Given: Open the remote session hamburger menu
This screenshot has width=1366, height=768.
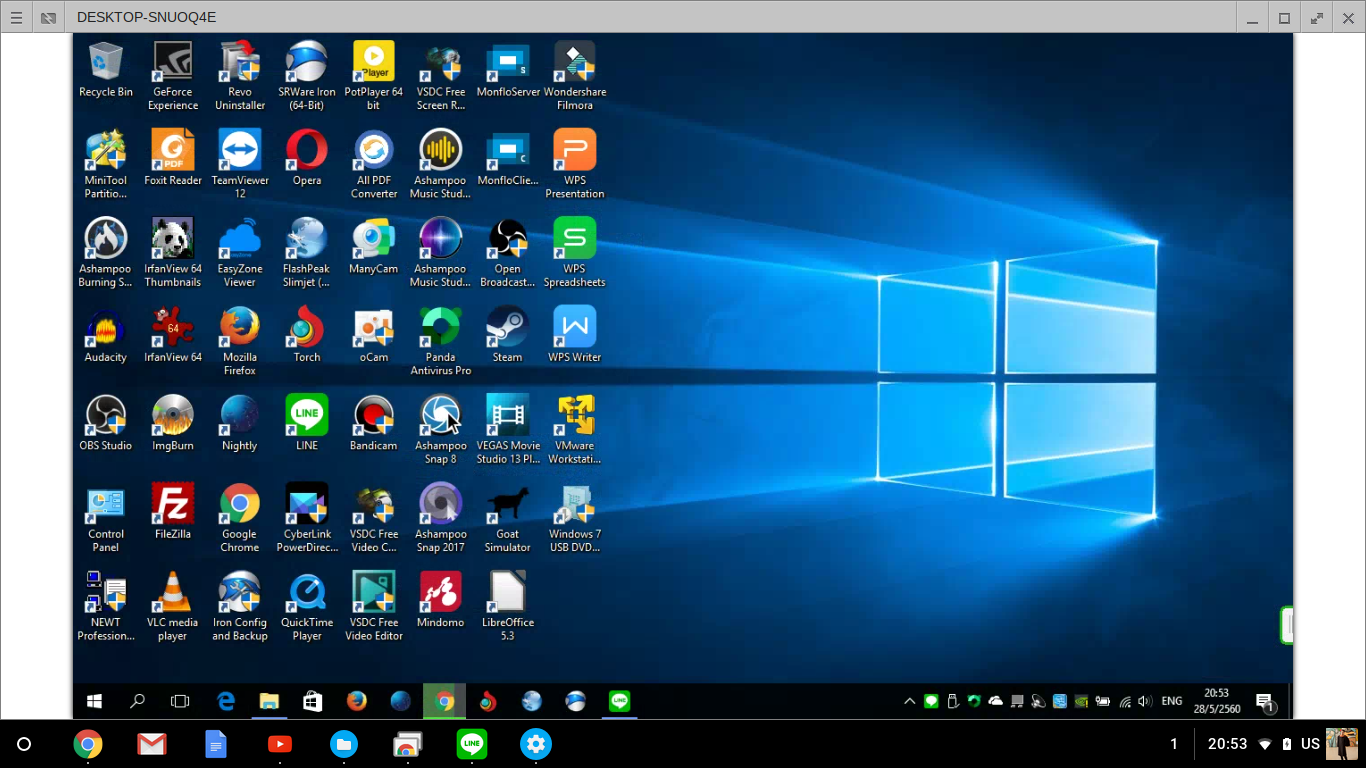Looking at the screenshot, I should click(x=16, y=18).
